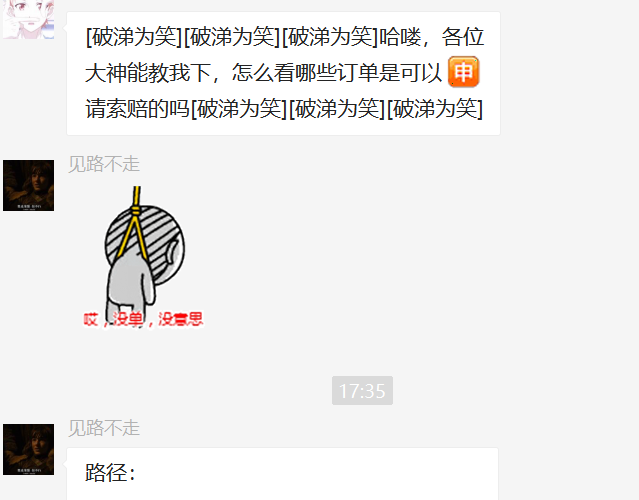This screenshot has height=500, width=639.
Task: Open the hanging gray figure sticker
Action: 143,257
